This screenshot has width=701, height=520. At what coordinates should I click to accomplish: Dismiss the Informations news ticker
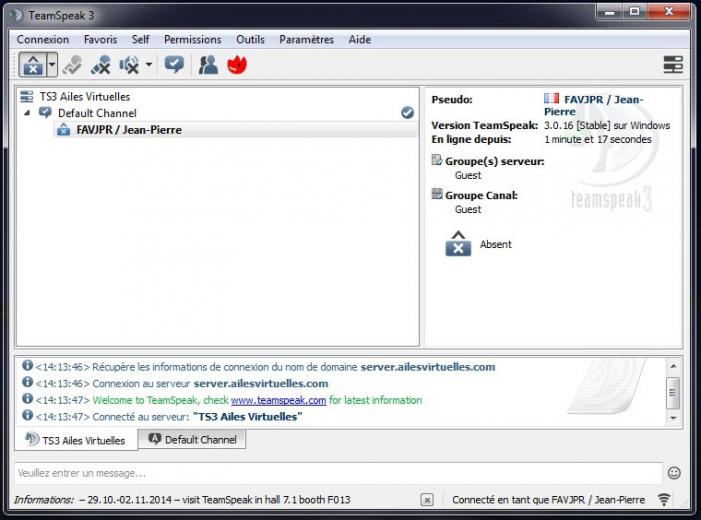[427, 500]
